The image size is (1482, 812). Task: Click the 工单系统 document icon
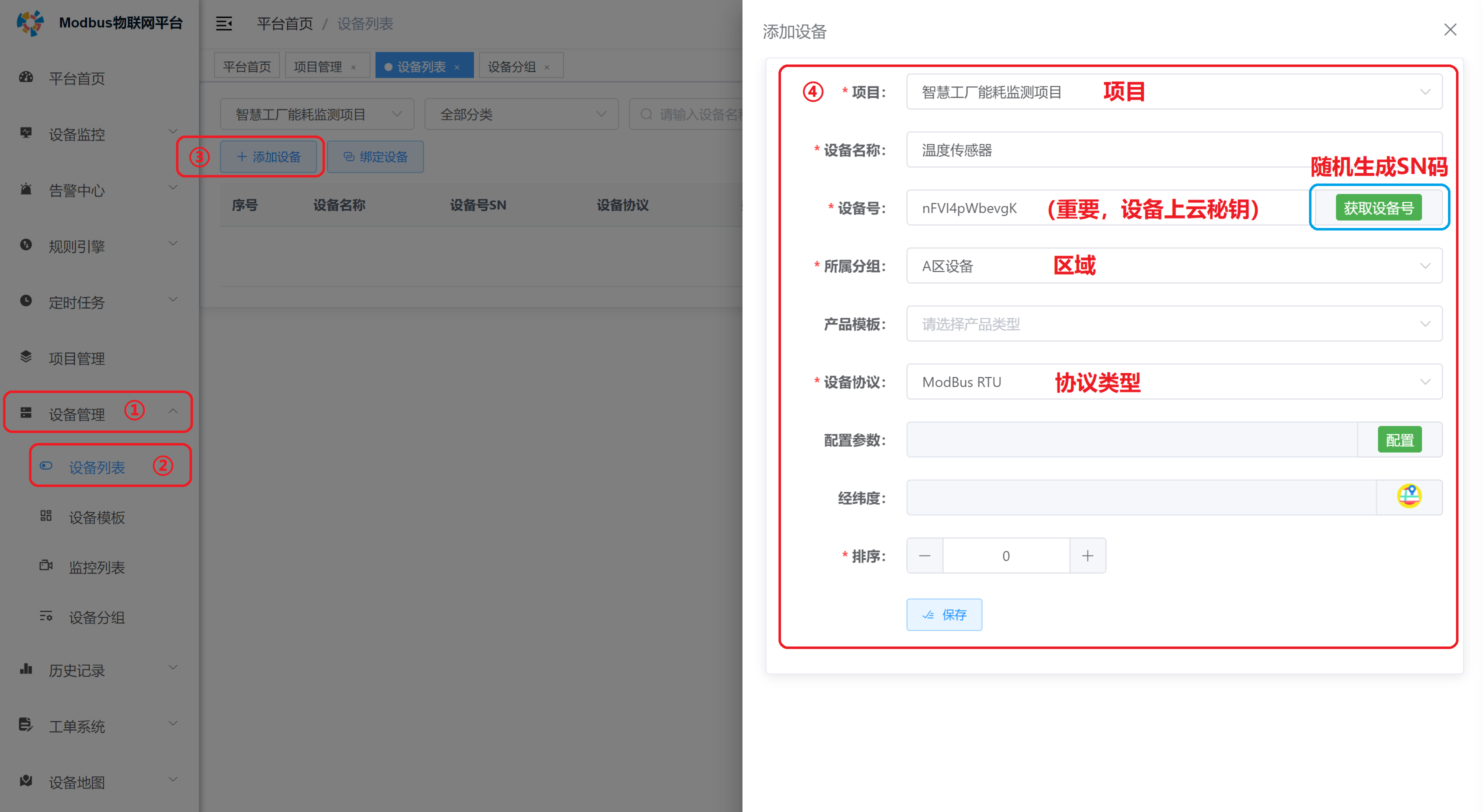click(x=26, y=724)
